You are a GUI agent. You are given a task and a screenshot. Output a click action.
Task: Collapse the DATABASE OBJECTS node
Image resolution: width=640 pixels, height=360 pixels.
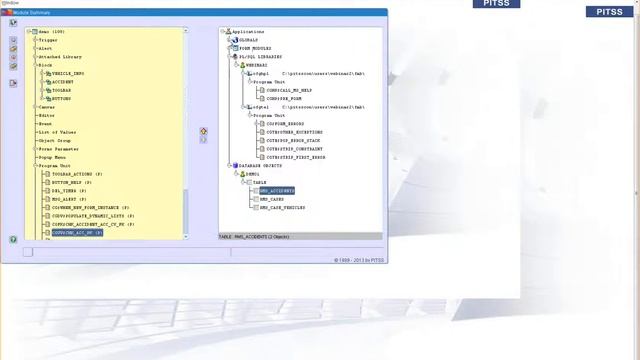click(x=229, y=166)
